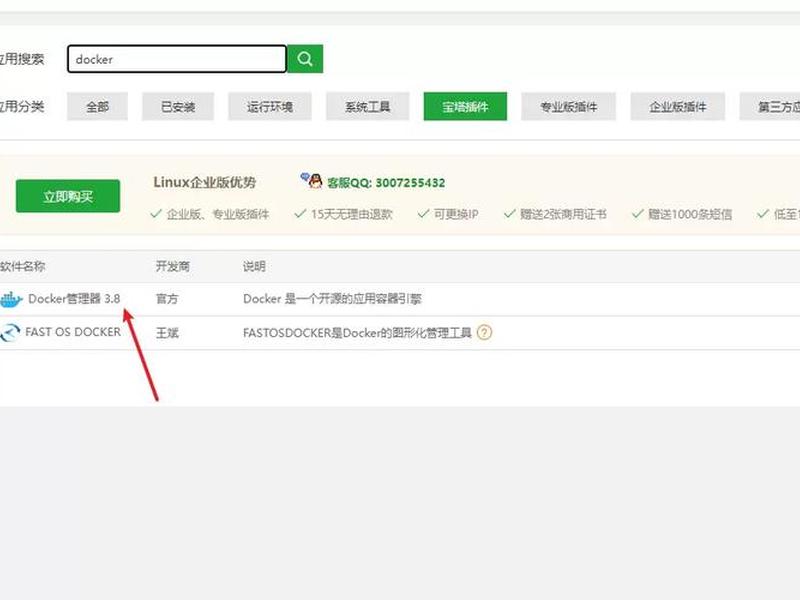The image size is (800, 600).
Task: Select the 已安装 category tab
Action: [178, 107]
